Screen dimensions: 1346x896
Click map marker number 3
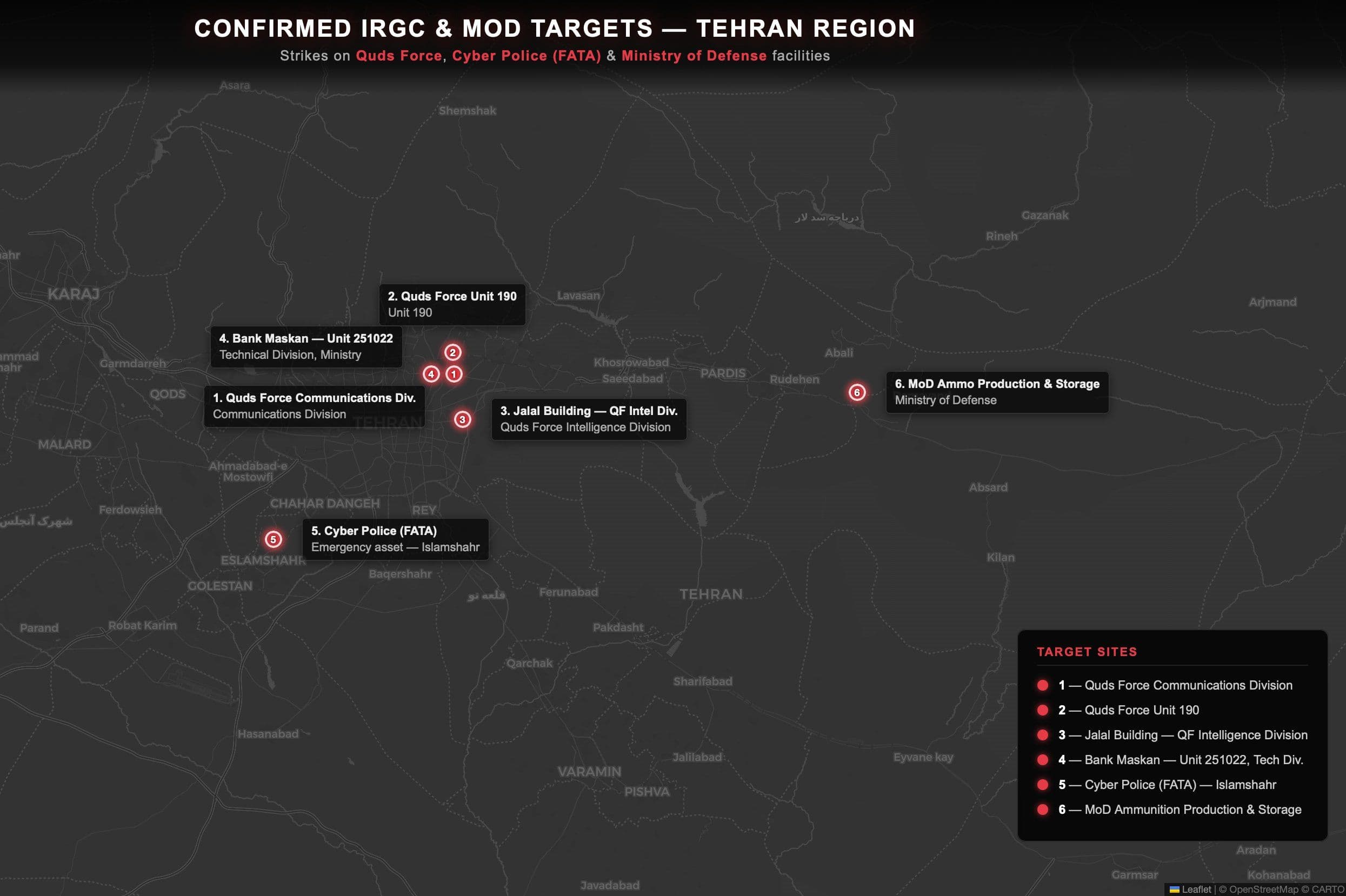(462, 419)
